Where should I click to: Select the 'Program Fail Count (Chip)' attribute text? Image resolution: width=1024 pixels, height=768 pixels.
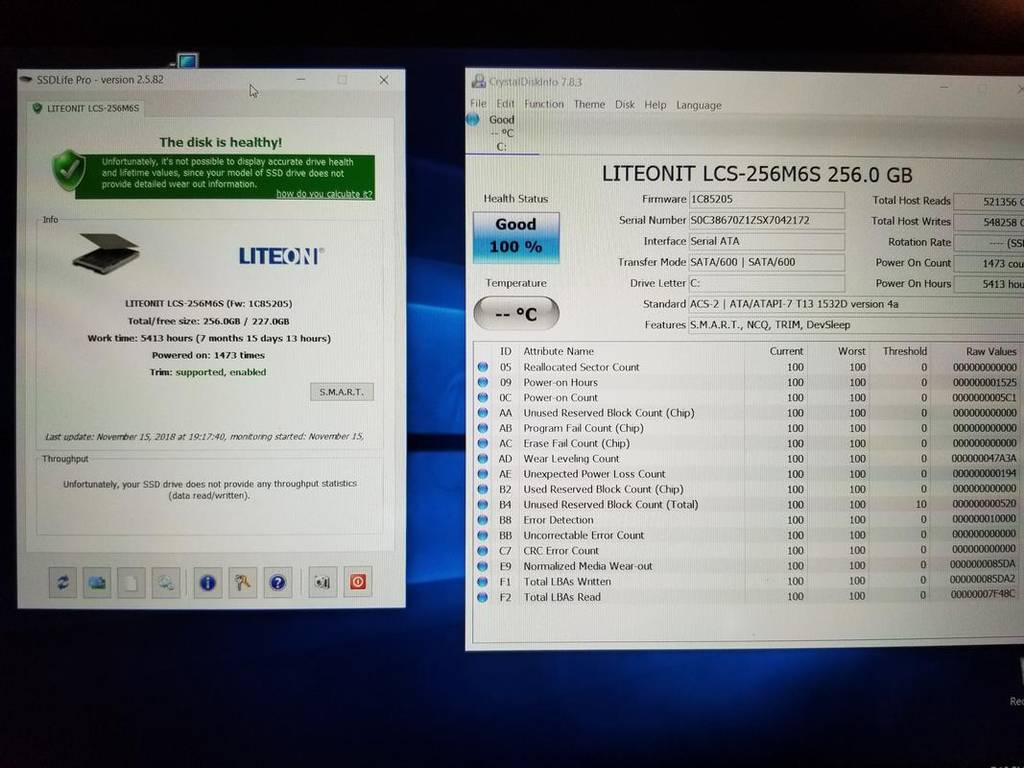click(x=583, y=428)
